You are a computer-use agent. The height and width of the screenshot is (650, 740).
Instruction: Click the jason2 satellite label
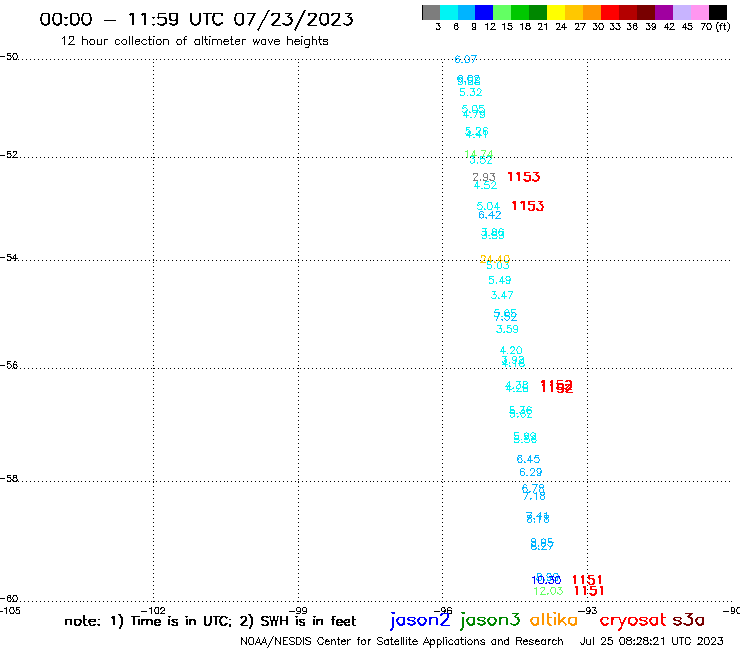point(420,620)
